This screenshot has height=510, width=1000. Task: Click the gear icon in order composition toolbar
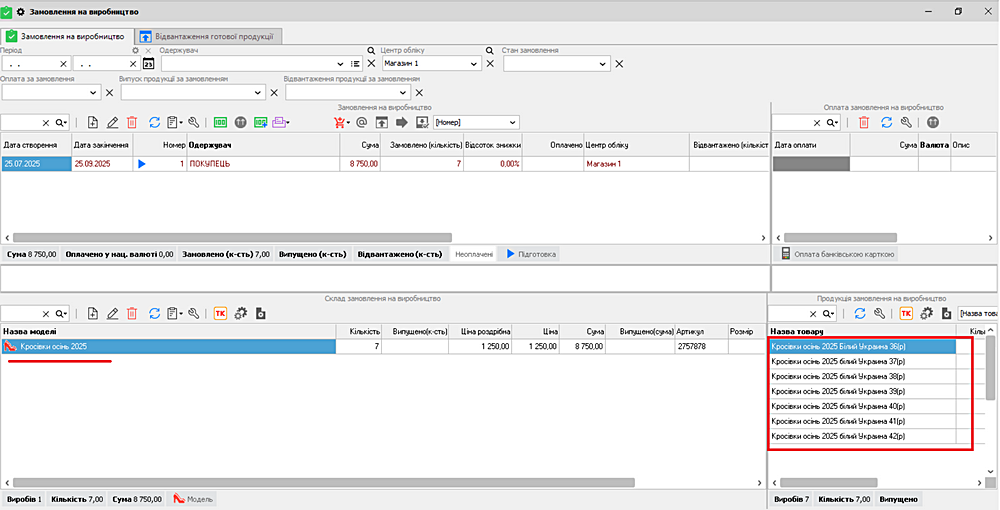(x=241, y=313)
